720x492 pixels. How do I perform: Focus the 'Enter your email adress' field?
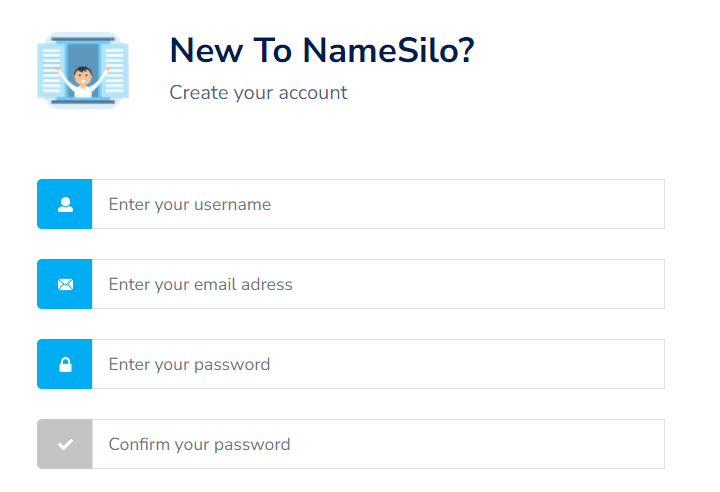(378, 284)
